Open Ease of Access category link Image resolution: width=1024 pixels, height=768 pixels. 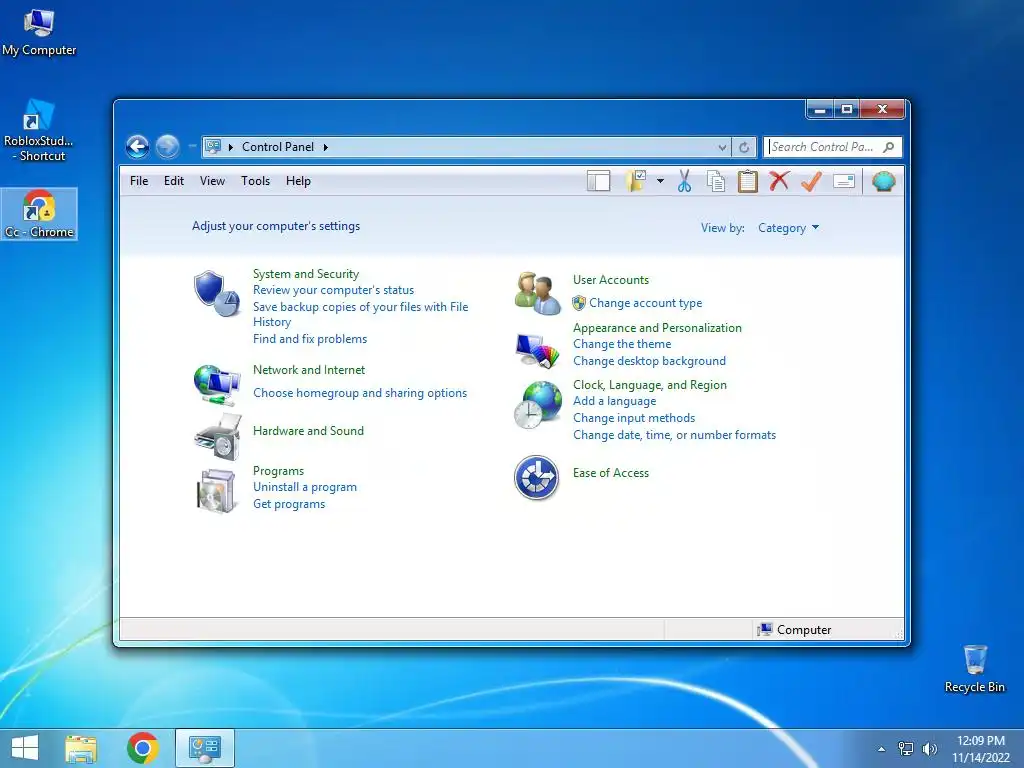click(611, 473)
